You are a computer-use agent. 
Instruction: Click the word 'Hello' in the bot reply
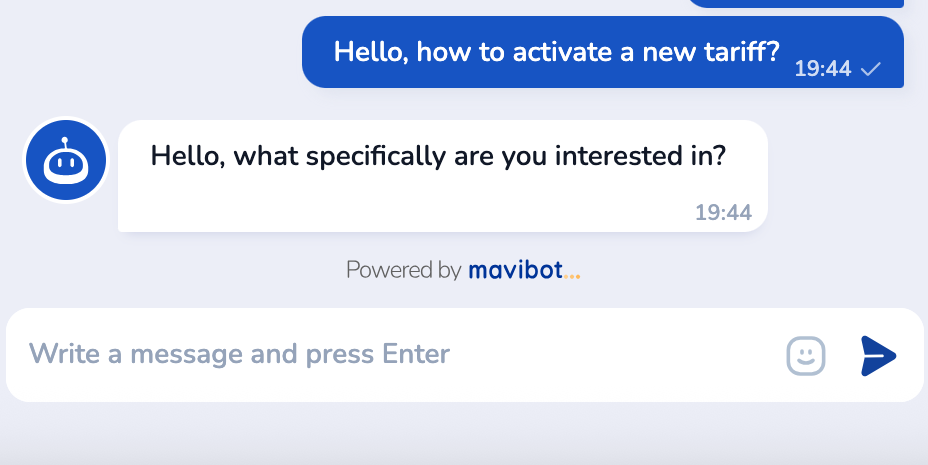[186, 156]
